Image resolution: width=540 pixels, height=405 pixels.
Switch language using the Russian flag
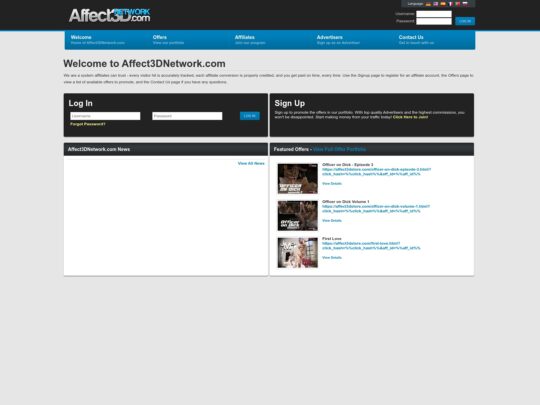tap(465, 4)
